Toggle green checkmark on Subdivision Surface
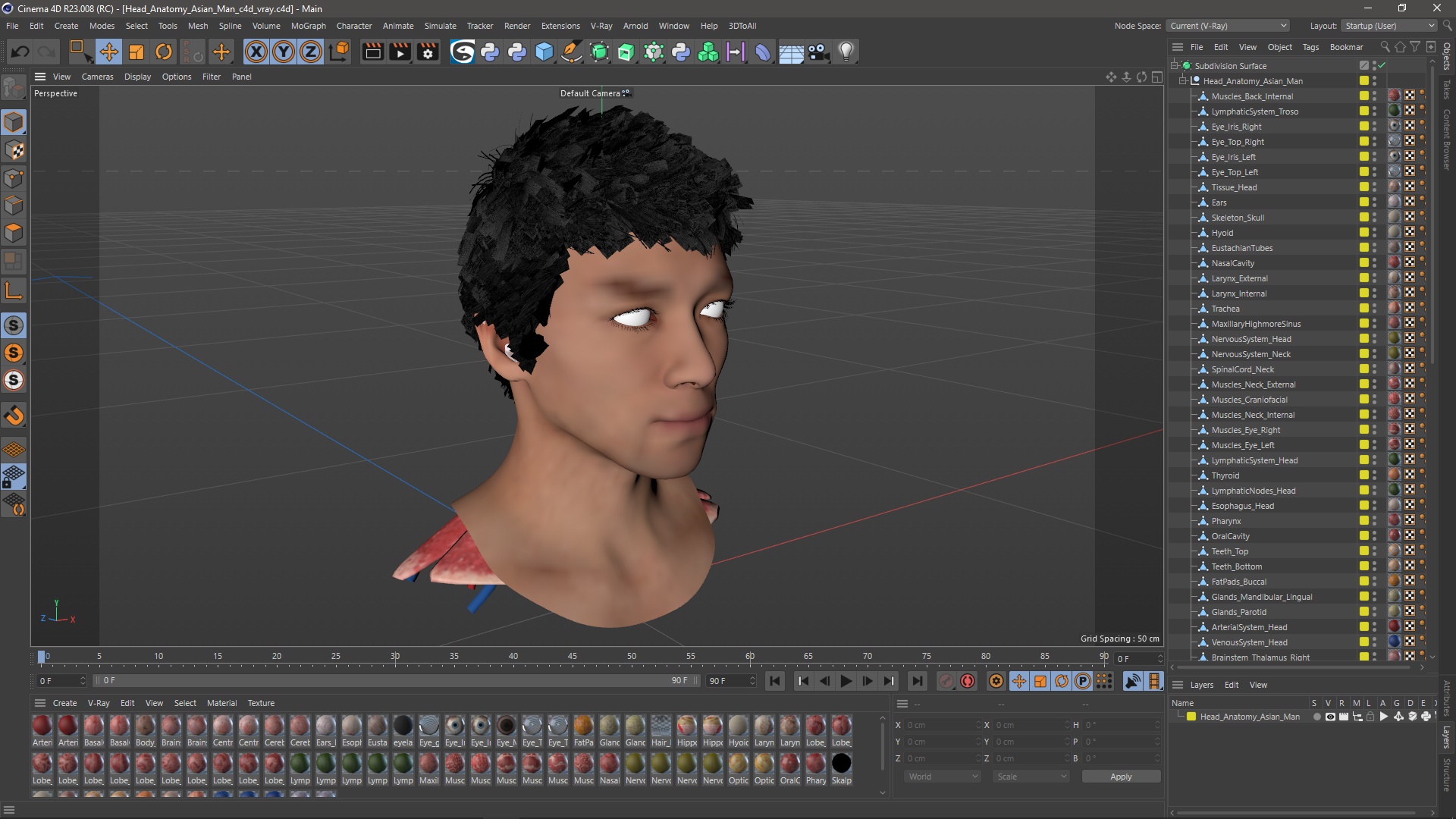The width and height of the screenshot is (1456, 819). tap(1382, 66)
